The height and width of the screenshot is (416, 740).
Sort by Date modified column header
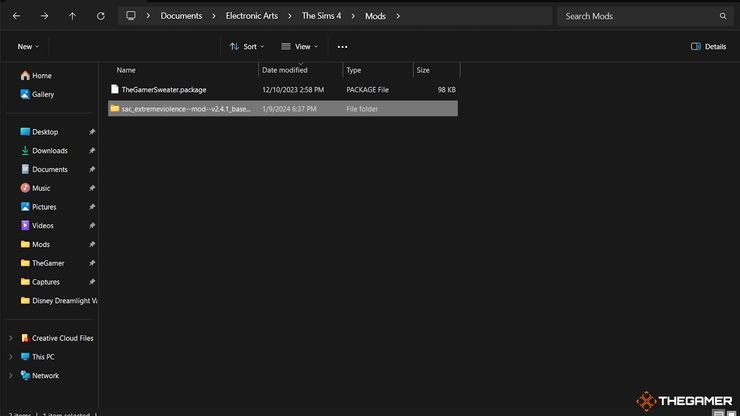pyautogui.click(x=285, y=70)
